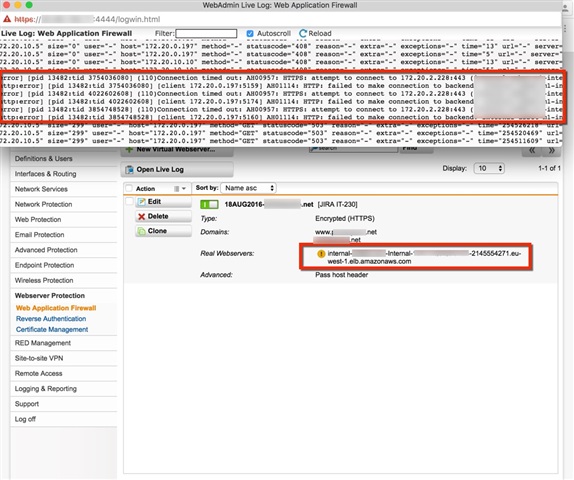Open Site-to-site VPN menu

(39, 358)
